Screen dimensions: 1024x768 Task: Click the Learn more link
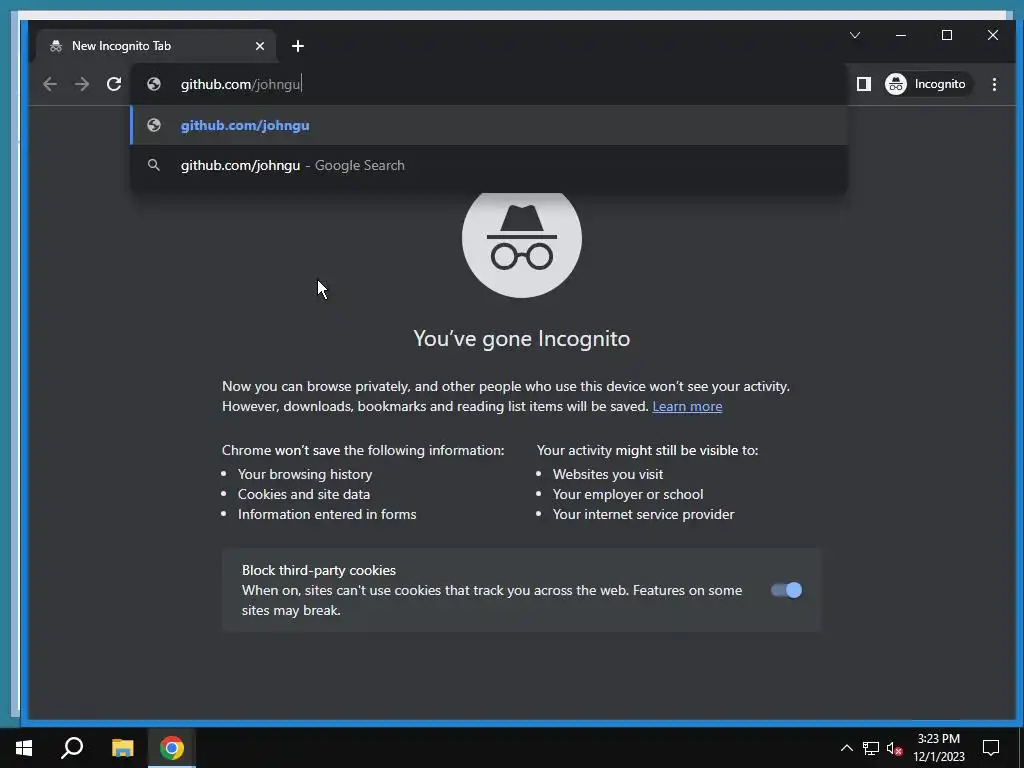point(687,406)
